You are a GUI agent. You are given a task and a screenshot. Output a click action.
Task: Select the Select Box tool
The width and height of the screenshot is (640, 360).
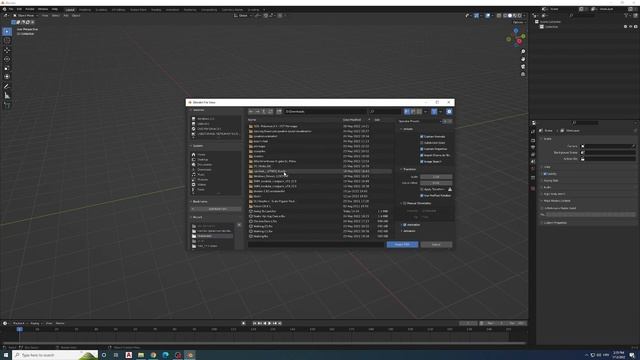coord(7,31)
